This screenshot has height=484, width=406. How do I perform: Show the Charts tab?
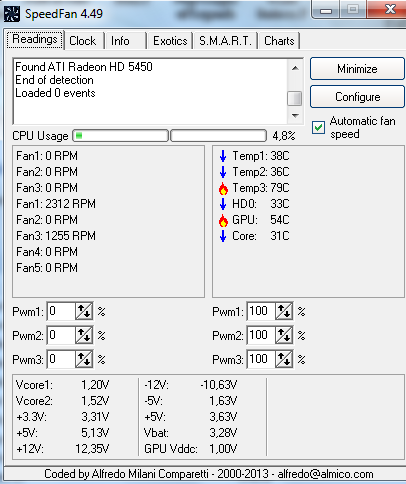[279, 41]
